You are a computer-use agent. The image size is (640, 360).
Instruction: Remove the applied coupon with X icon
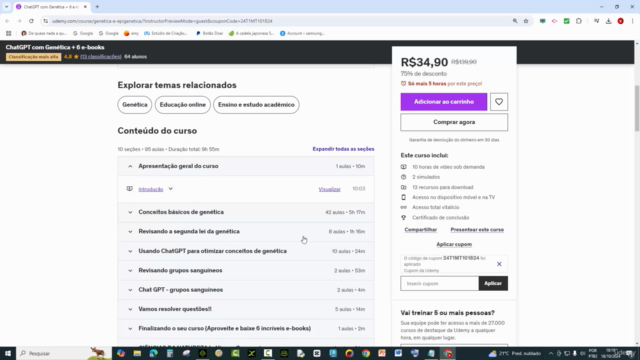pos(499,264)
